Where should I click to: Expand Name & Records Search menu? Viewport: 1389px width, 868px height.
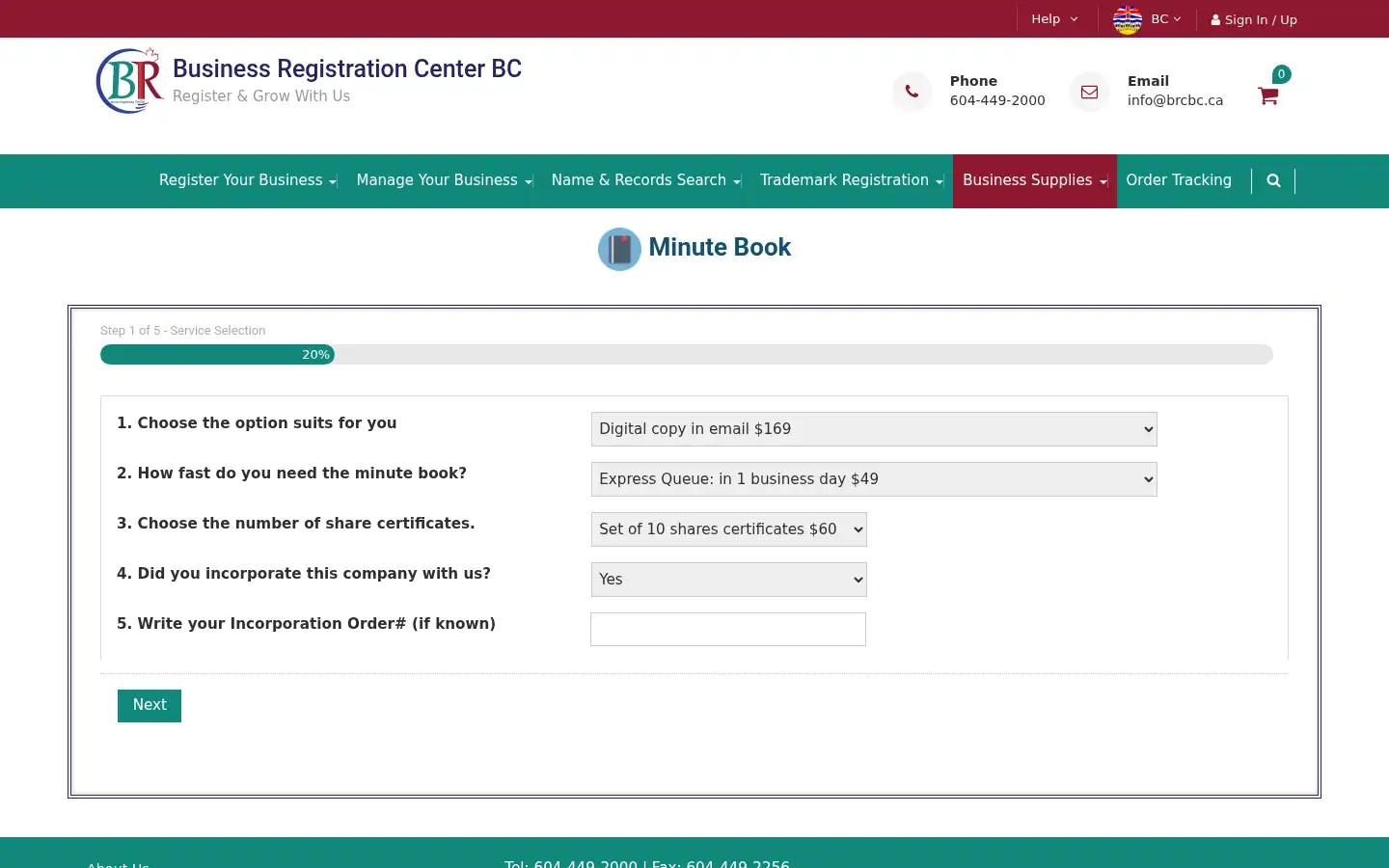coord(645,180)
